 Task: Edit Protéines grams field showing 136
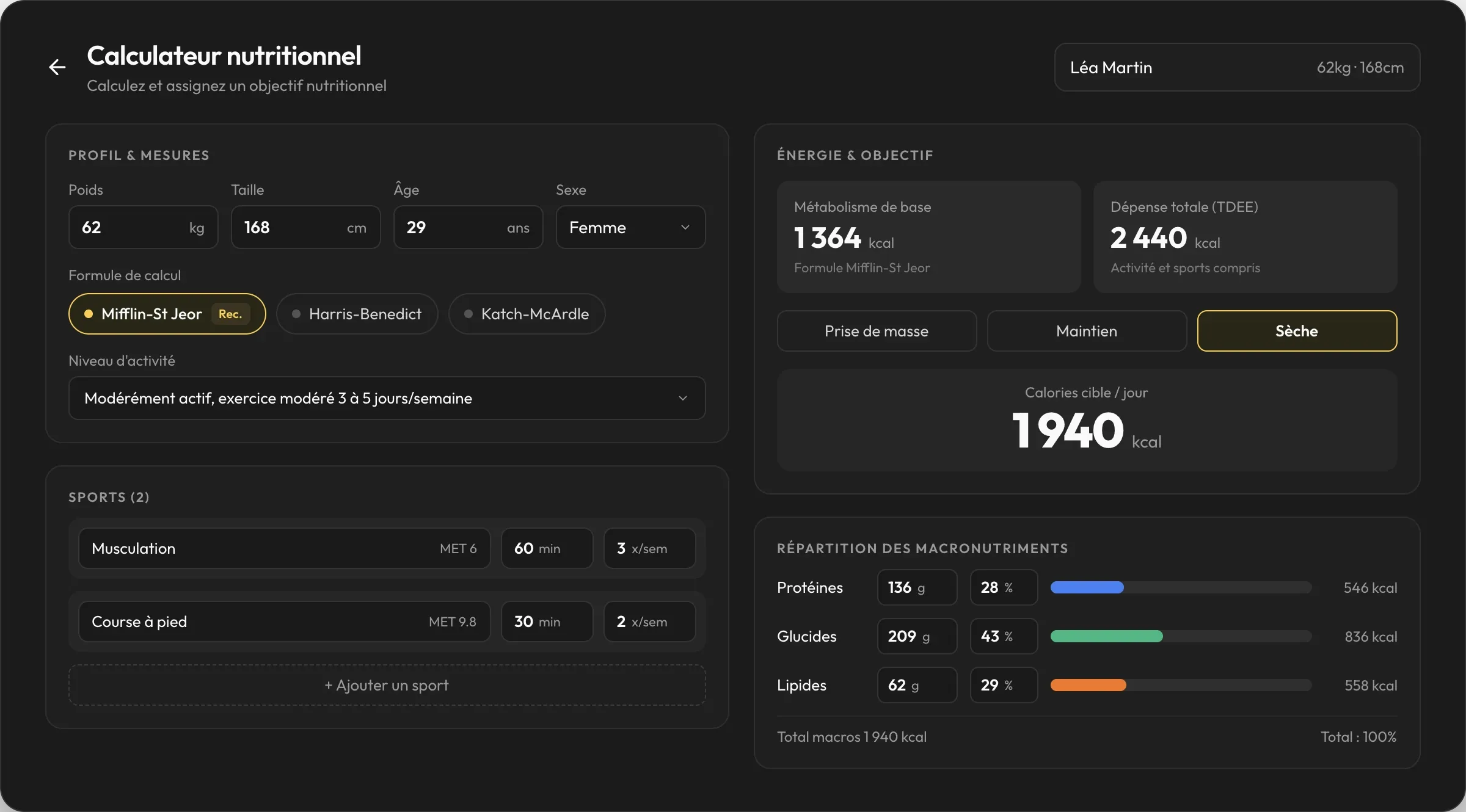[917, 587]
